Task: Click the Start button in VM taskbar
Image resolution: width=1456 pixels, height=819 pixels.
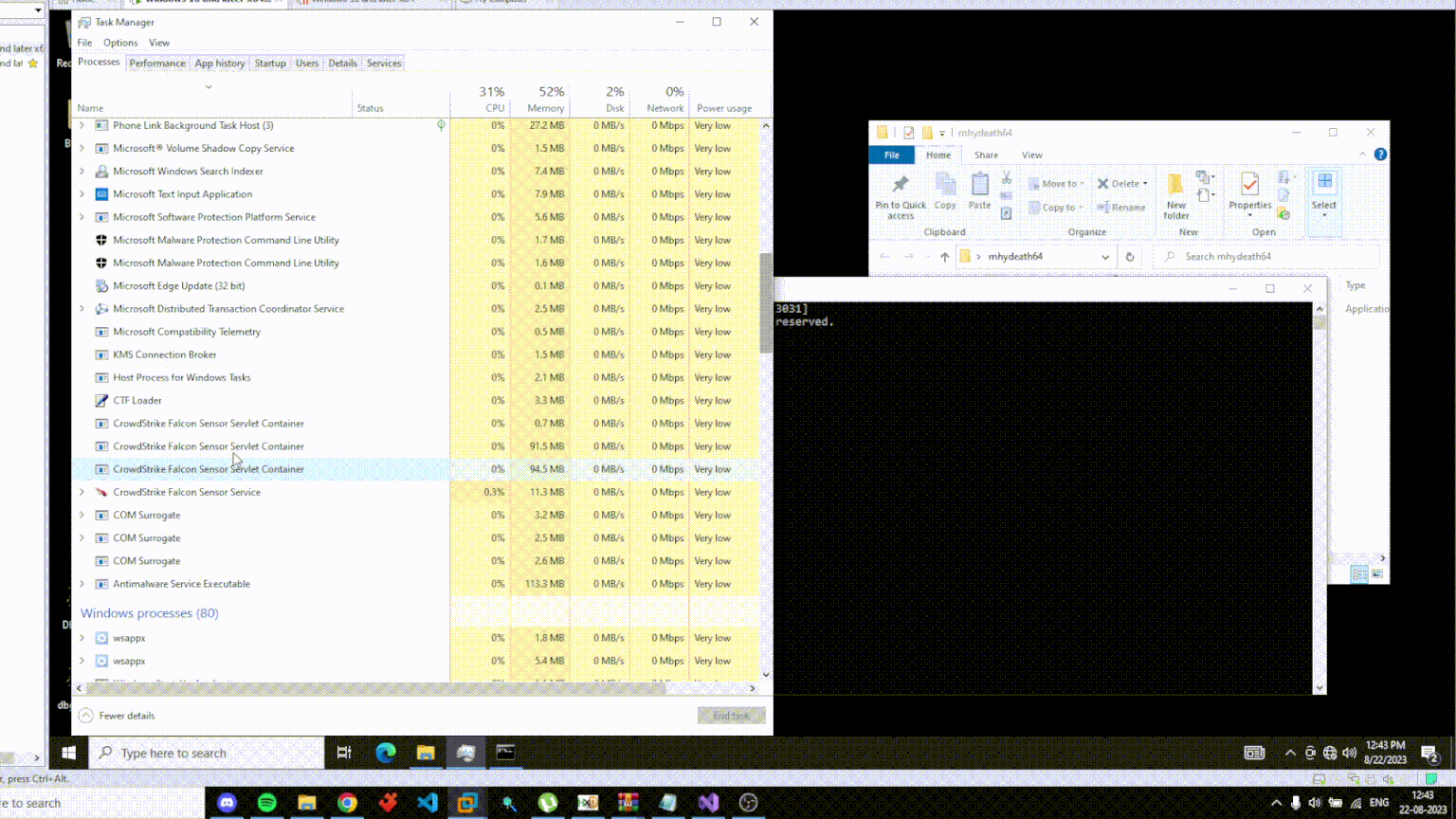Action: pos(68,753)
